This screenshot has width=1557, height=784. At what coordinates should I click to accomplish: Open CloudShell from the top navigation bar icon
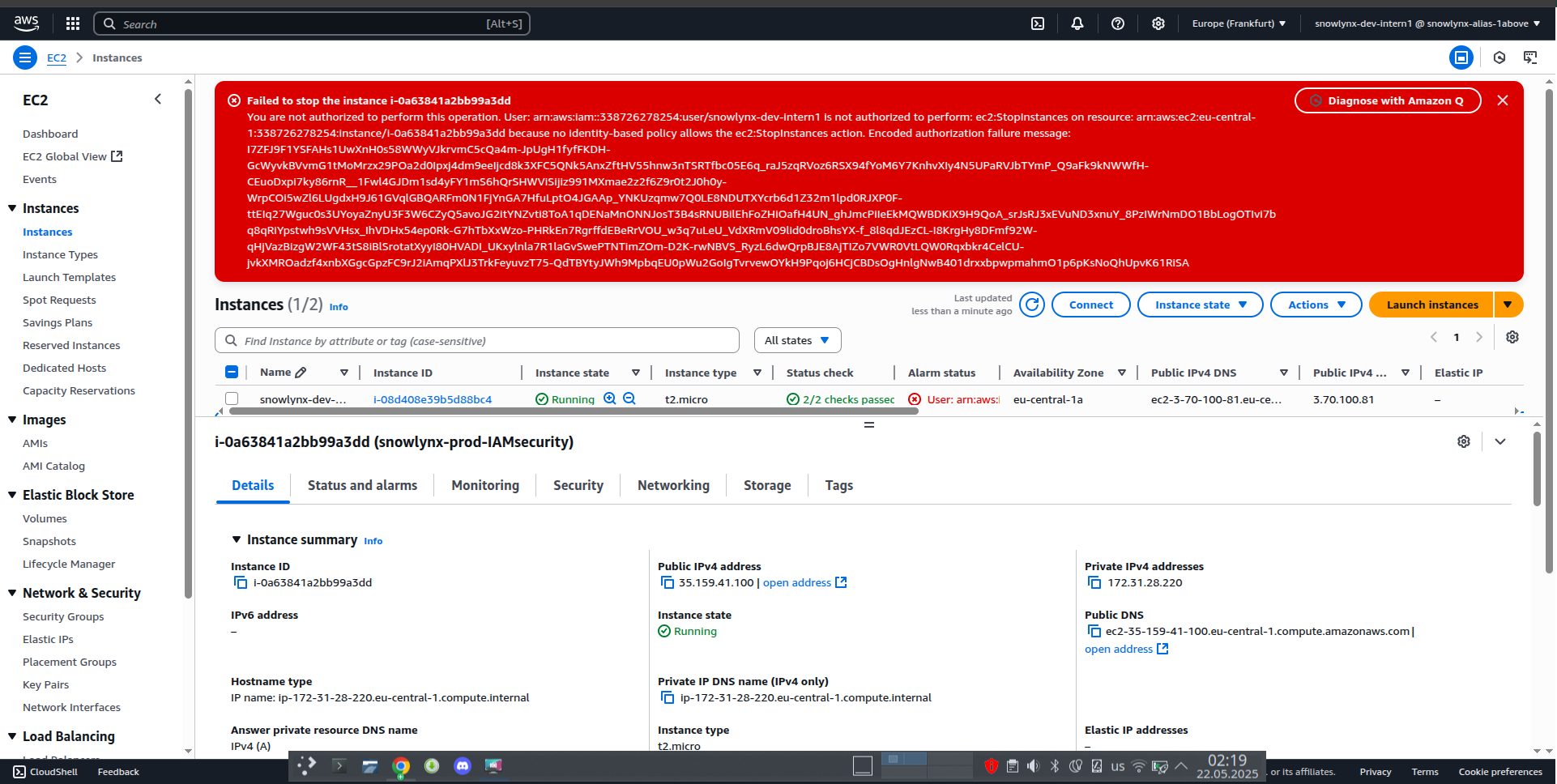[x=1038, y=23]
